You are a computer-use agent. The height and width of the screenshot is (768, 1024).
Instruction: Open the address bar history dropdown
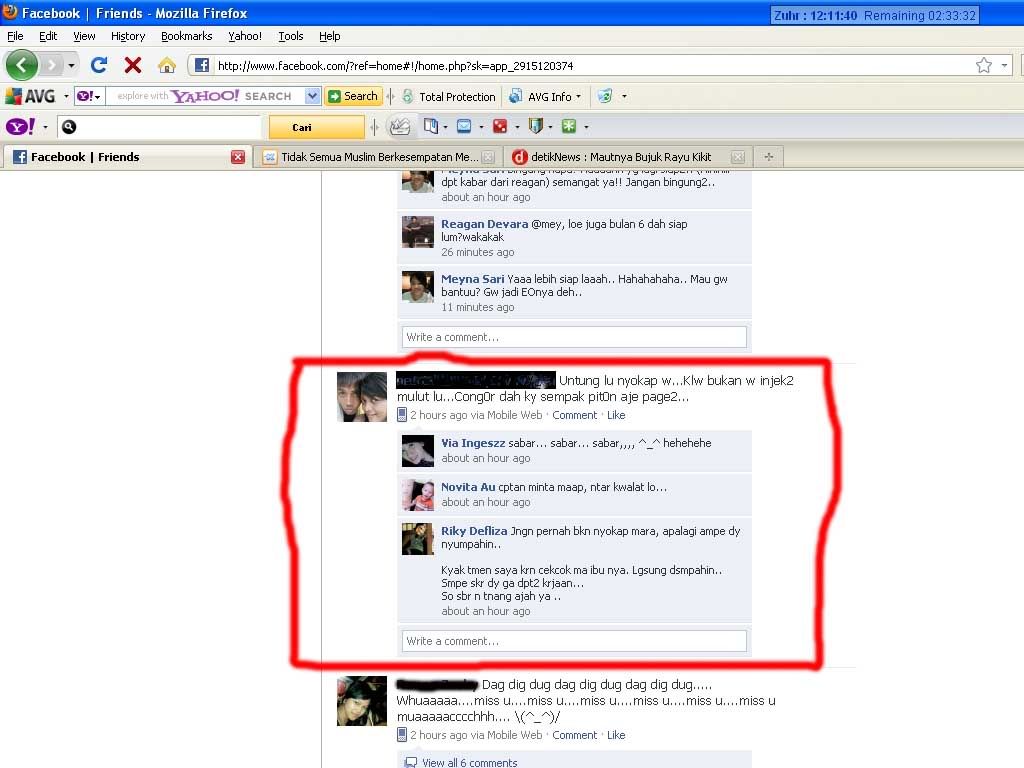1004,65
